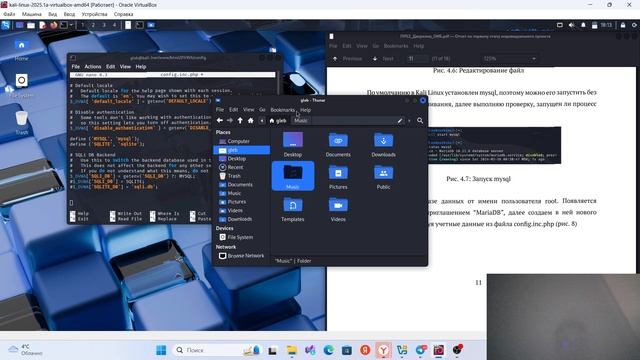Click Previous page in PDF viewer

pos(348,59)
